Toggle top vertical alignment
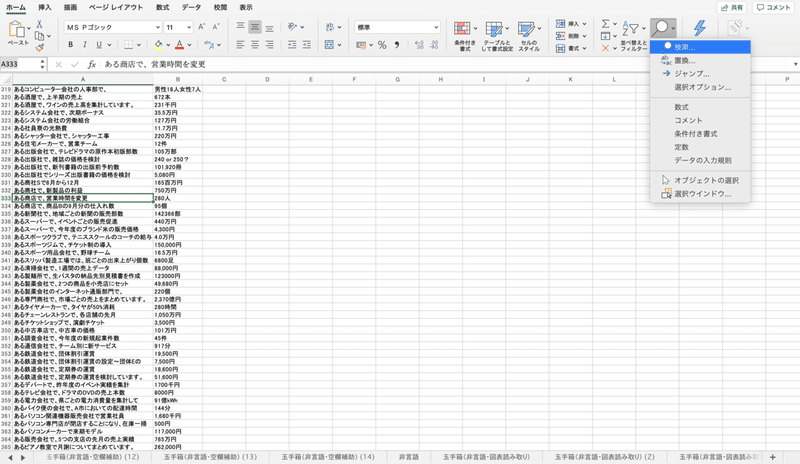 [240, 27]
